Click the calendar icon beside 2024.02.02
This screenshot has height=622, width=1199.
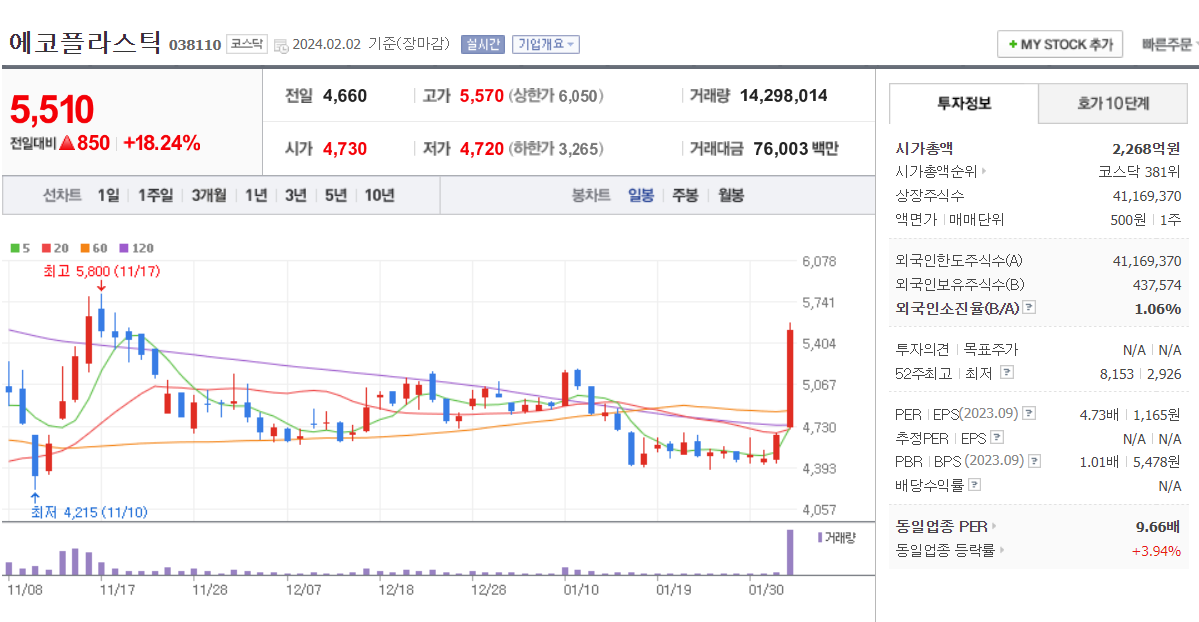(281, 45)
